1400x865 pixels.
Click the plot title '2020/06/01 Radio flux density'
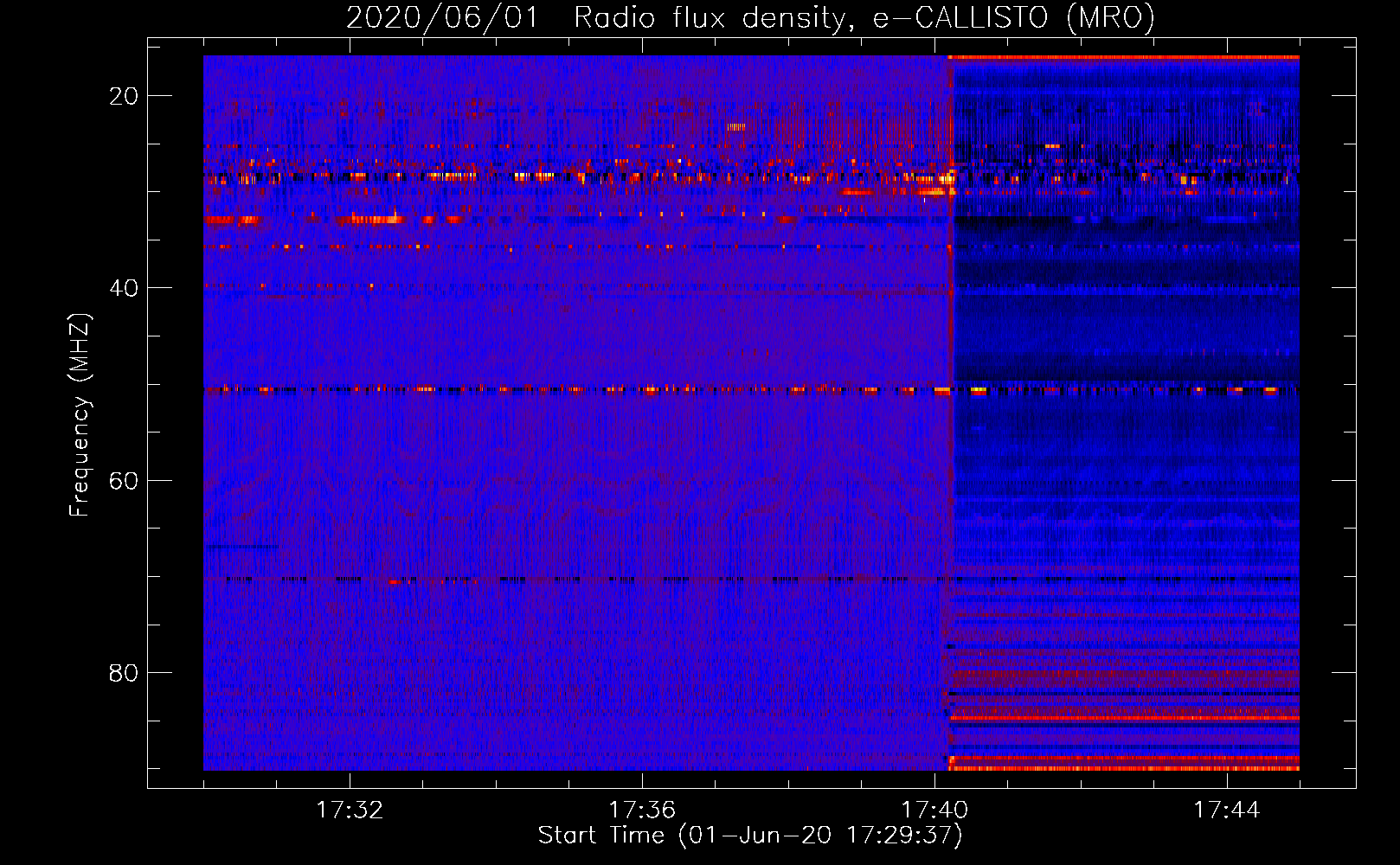[750, 17]
